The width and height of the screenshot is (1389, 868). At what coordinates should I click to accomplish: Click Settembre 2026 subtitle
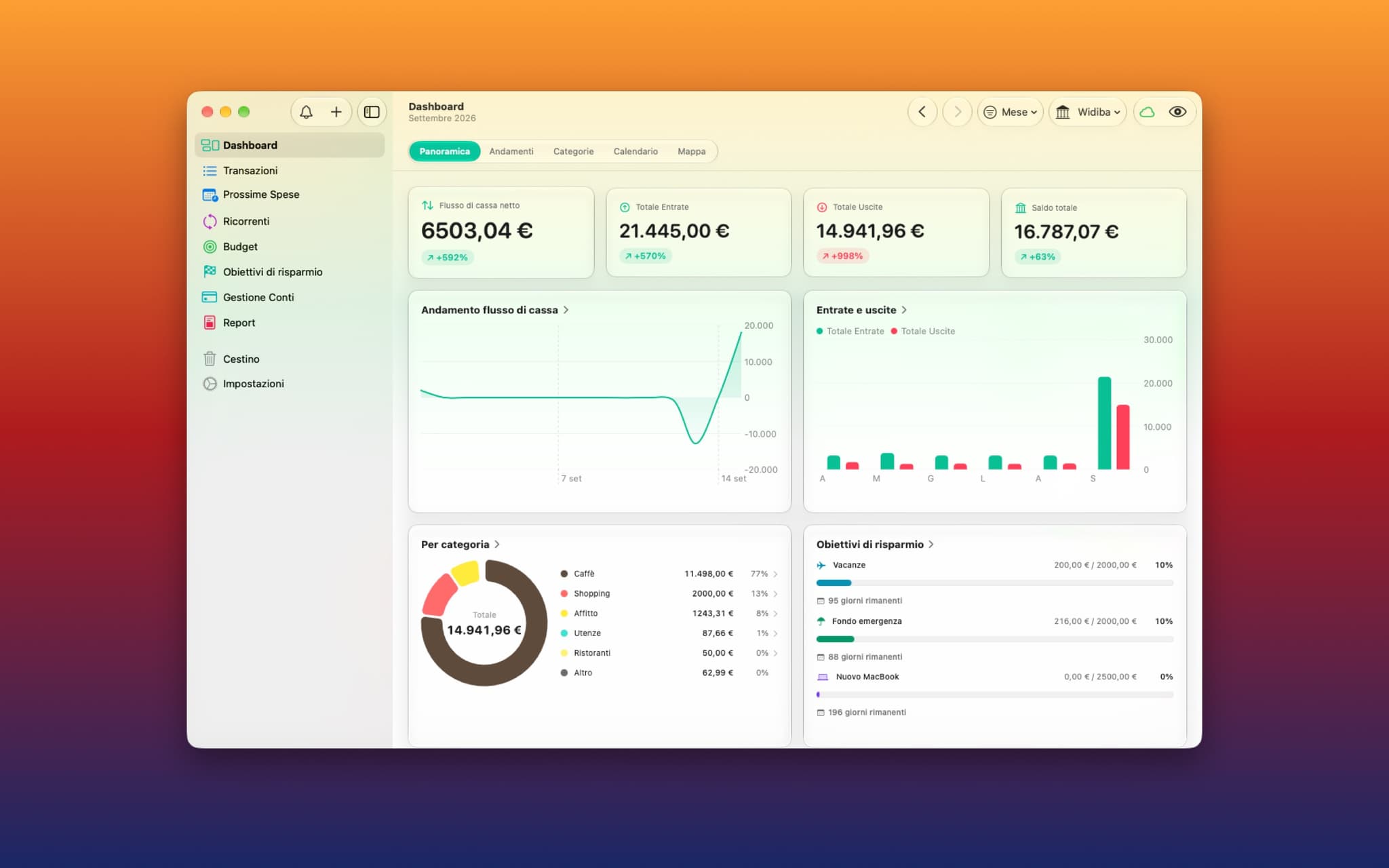click(442, 118)
